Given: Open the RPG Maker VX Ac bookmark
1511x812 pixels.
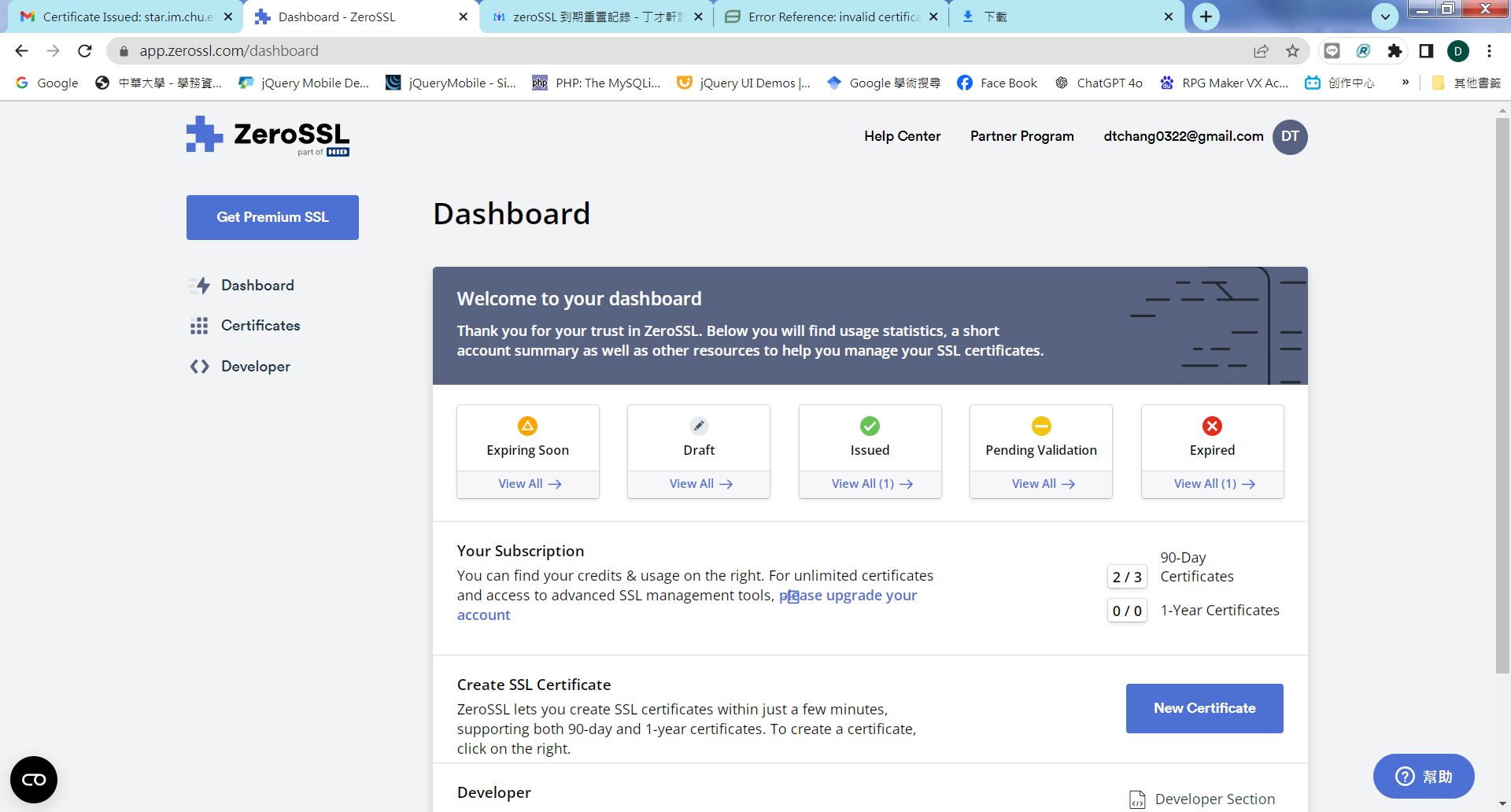Looking at the screenshot, I should [x=1224, y=83].
